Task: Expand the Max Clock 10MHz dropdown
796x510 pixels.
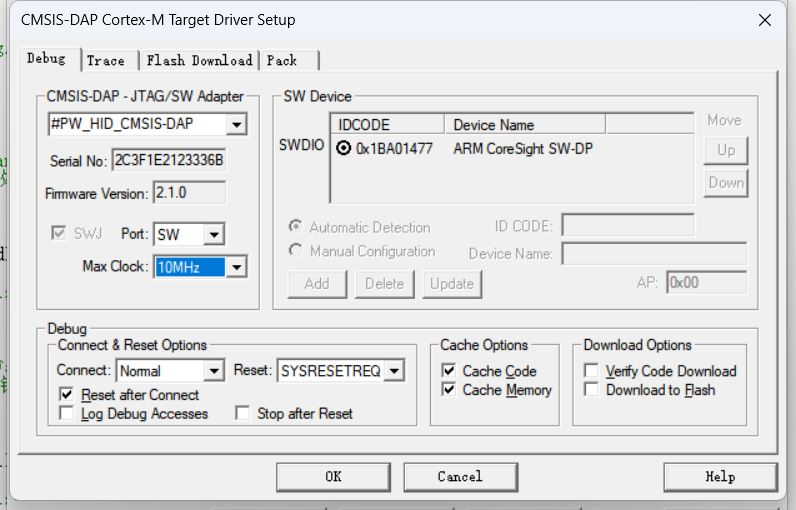Action: point(237,267)
